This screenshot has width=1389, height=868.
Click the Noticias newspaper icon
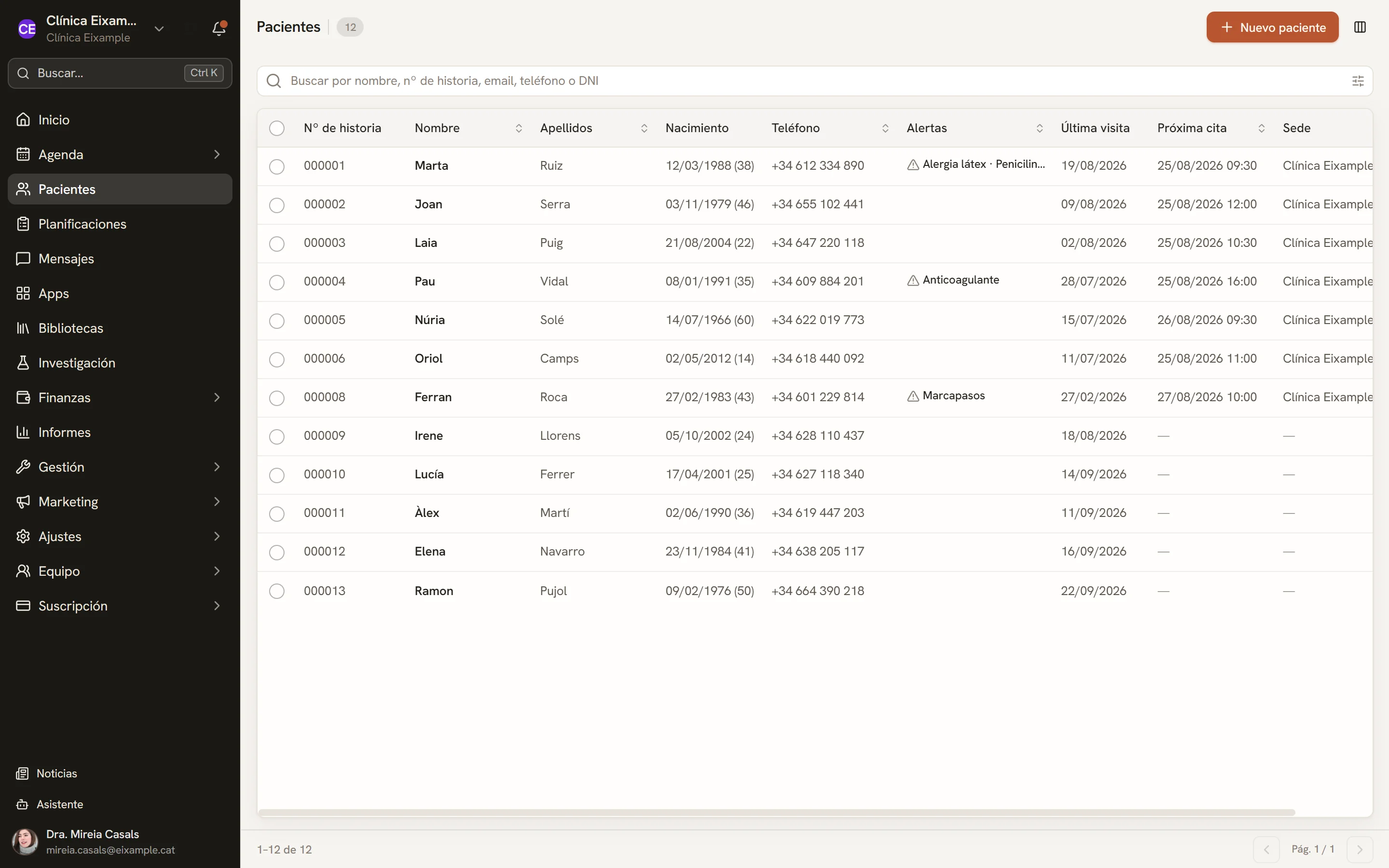pyautogui.click(x=22, y=773)
